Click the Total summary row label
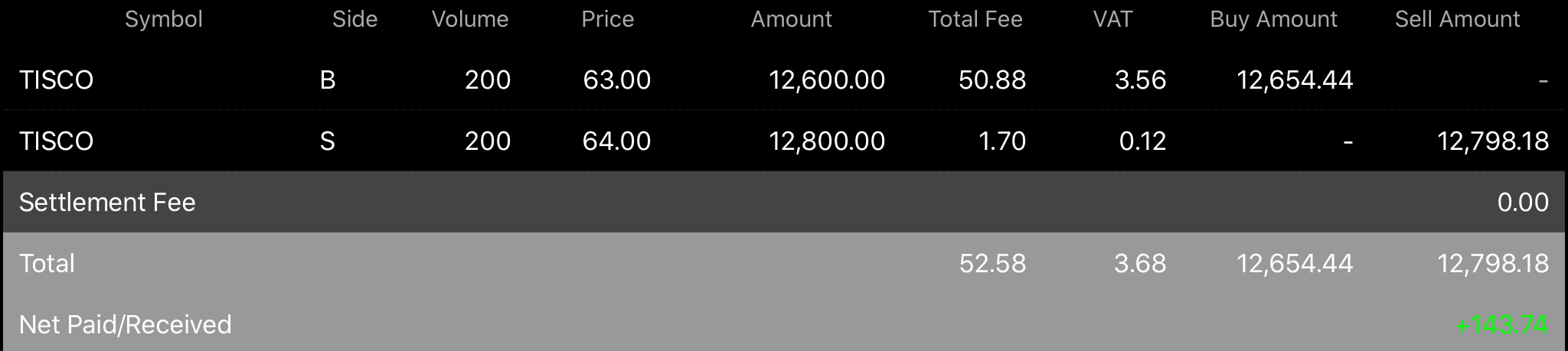1568x351 pixels. [x=47, y=263]
